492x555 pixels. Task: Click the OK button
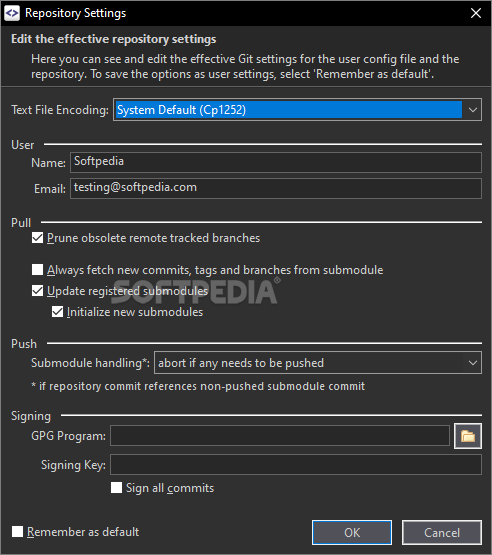pos(352,532)
